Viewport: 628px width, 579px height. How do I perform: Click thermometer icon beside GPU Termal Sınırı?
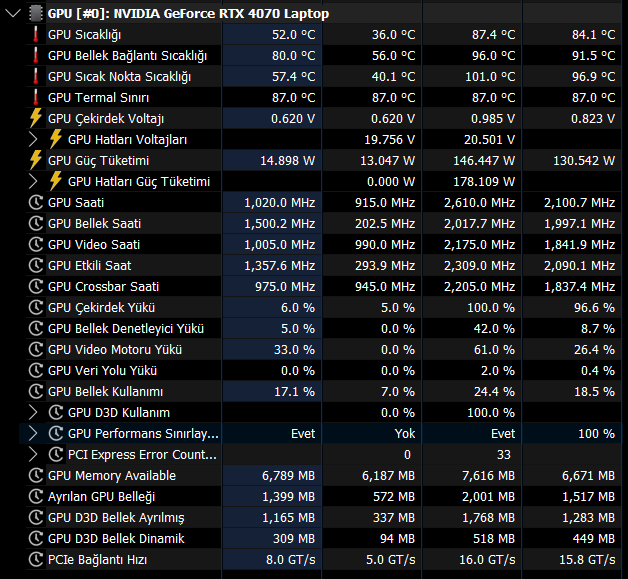(36, 98)
